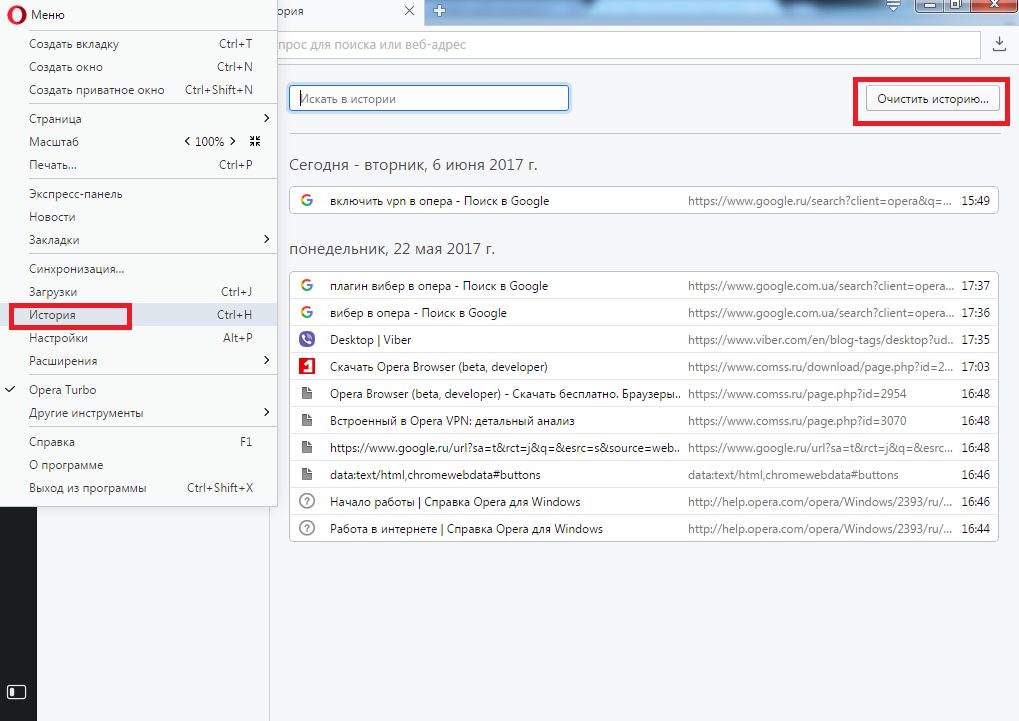Select Печать... menu item
The image size is (1019, 721).
[x=138, y=165]
